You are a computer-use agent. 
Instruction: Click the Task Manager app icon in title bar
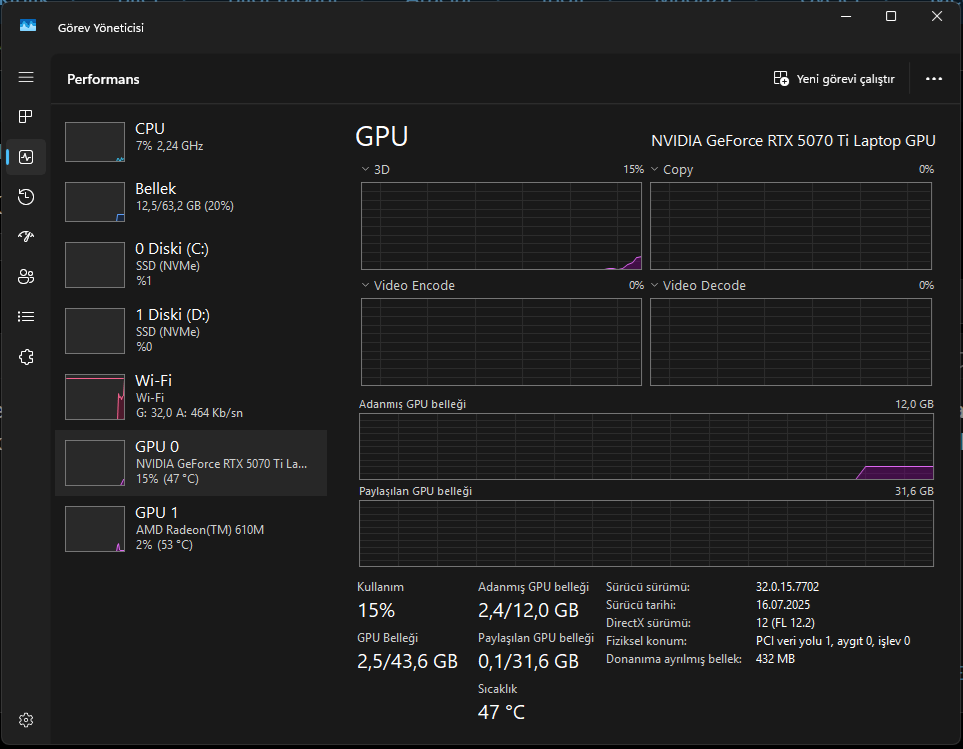[28, 26]
